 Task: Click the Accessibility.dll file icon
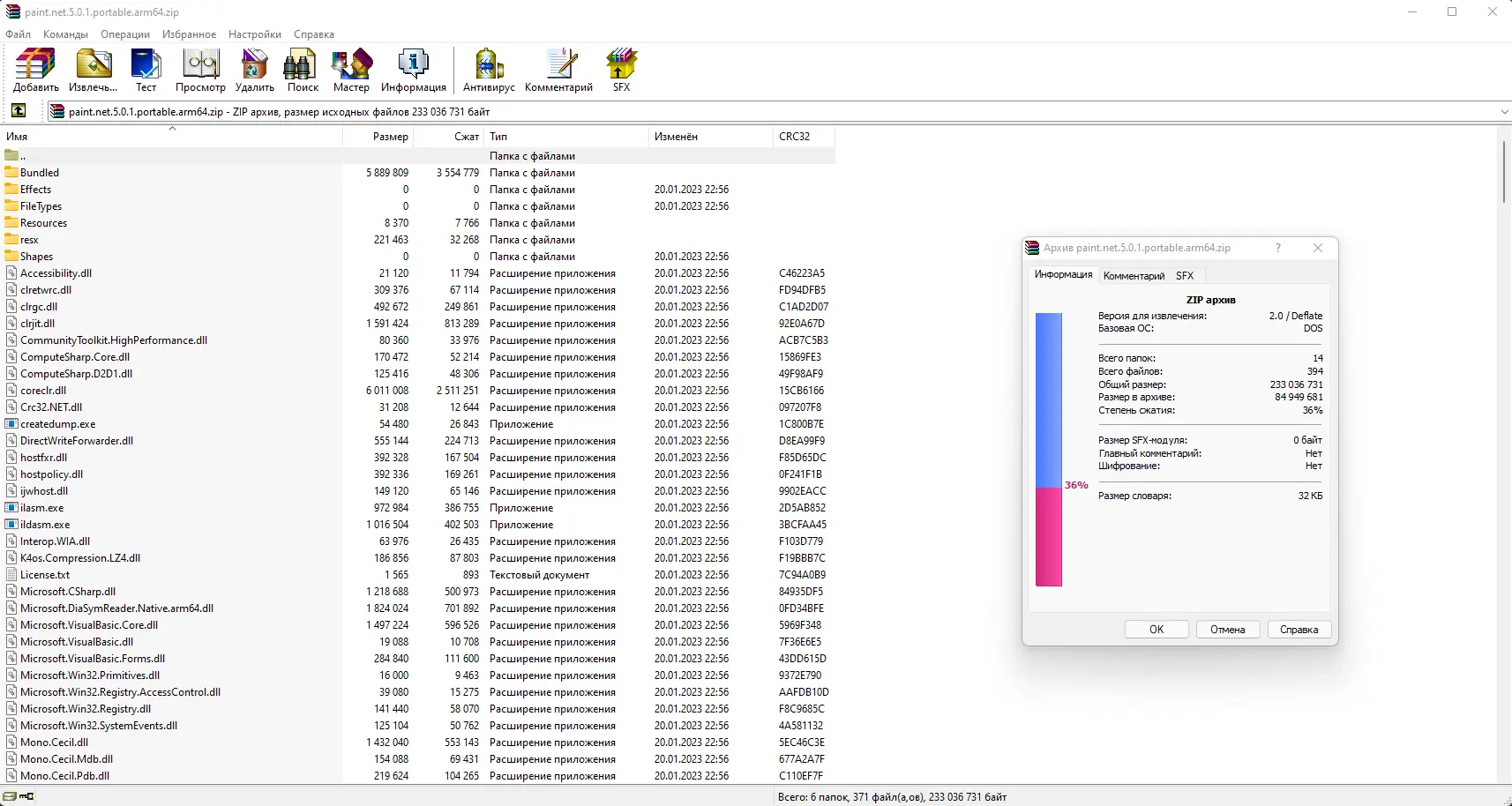click(x=11, y=273)
